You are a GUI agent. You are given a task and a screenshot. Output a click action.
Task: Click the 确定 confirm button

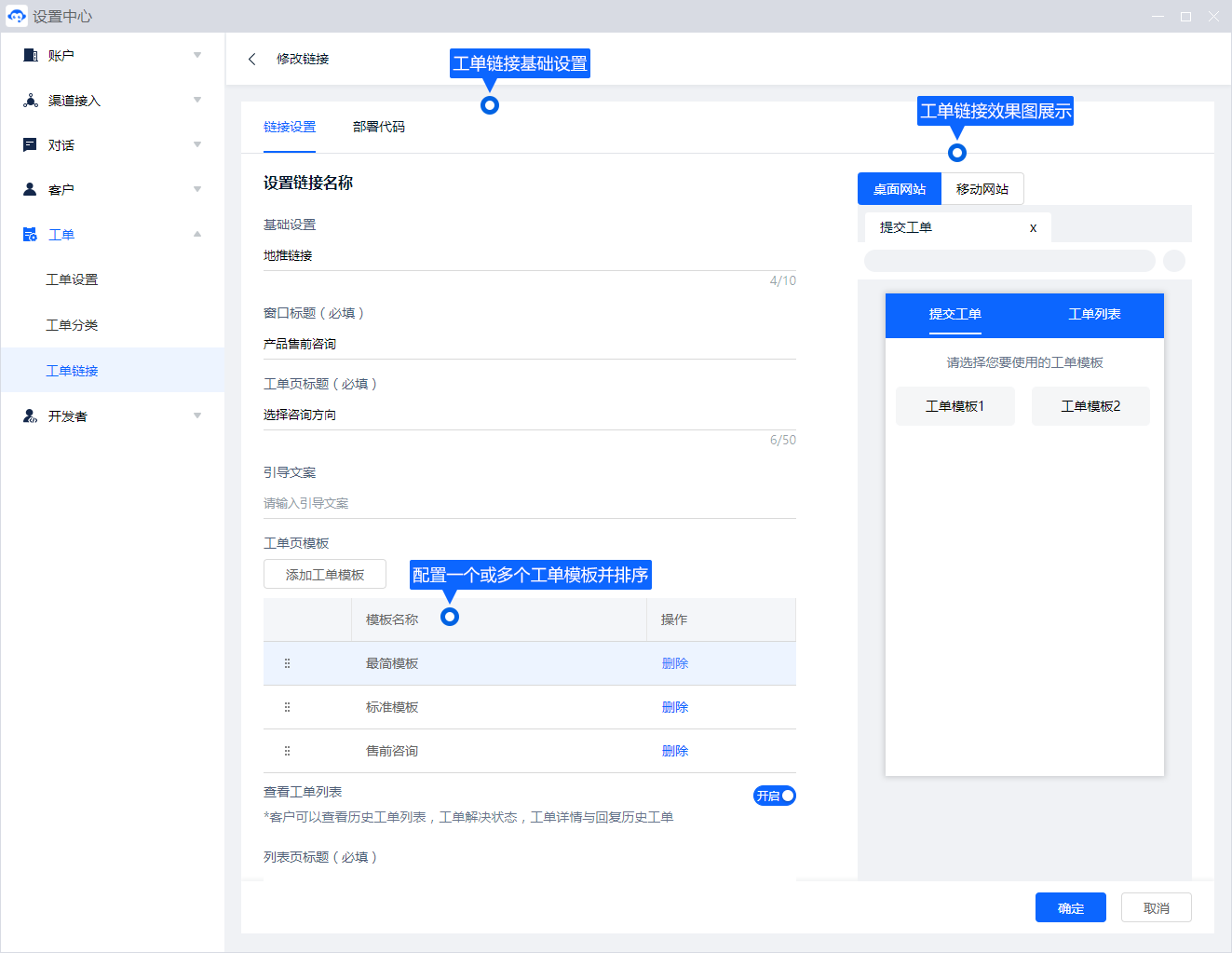pos(1070,907)
